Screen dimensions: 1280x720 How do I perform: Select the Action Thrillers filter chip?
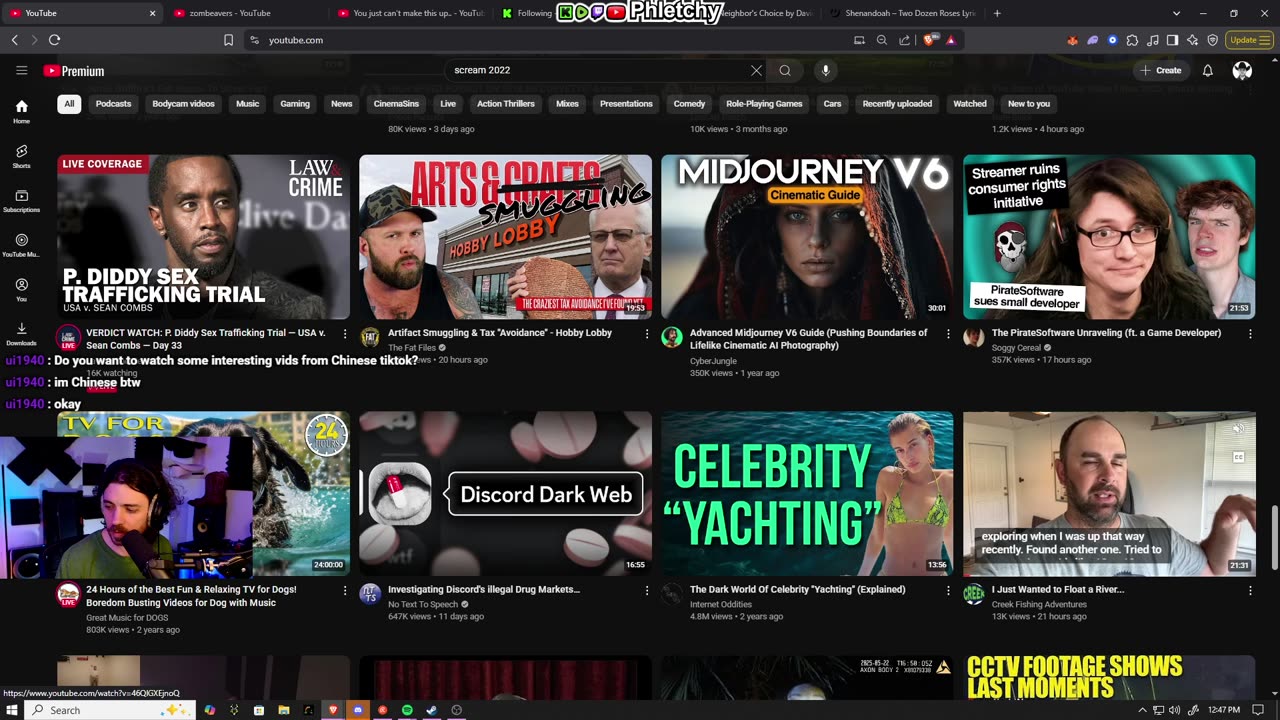pos(506,104)
